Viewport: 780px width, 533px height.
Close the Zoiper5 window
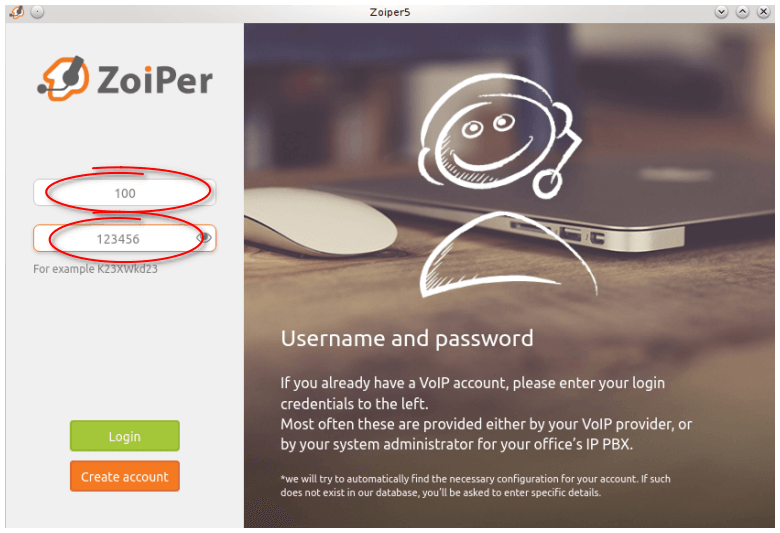coord(764,12)
